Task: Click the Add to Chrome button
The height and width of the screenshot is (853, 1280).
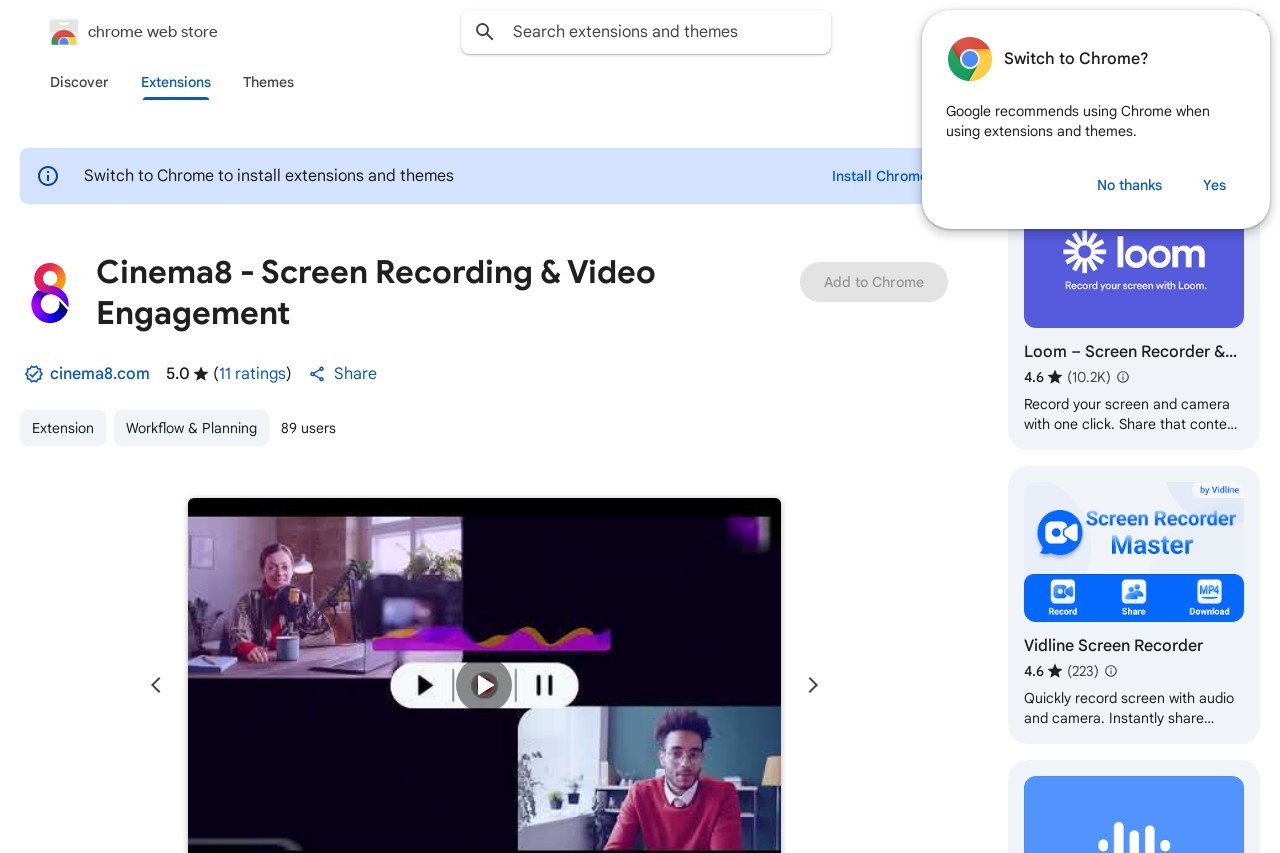Action: coord(874,282)
